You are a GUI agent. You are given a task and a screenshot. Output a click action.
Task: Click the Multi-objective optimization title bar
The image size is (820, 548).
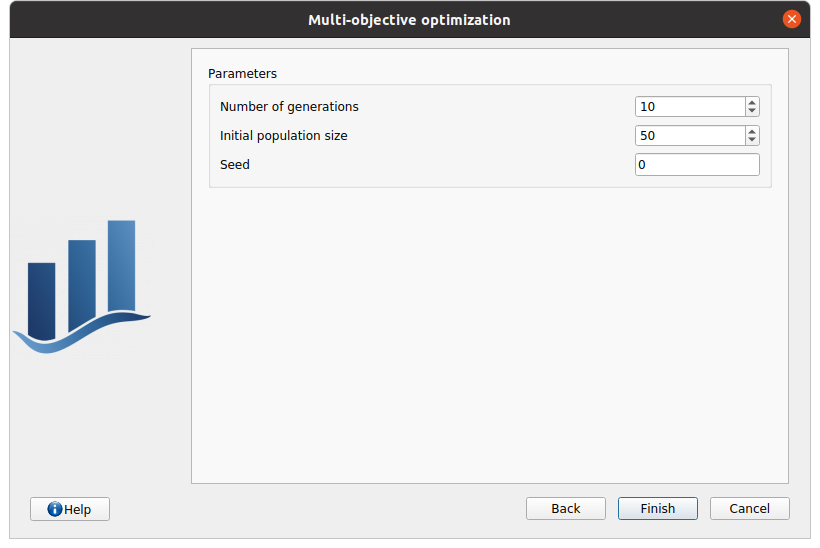point(409,20)
